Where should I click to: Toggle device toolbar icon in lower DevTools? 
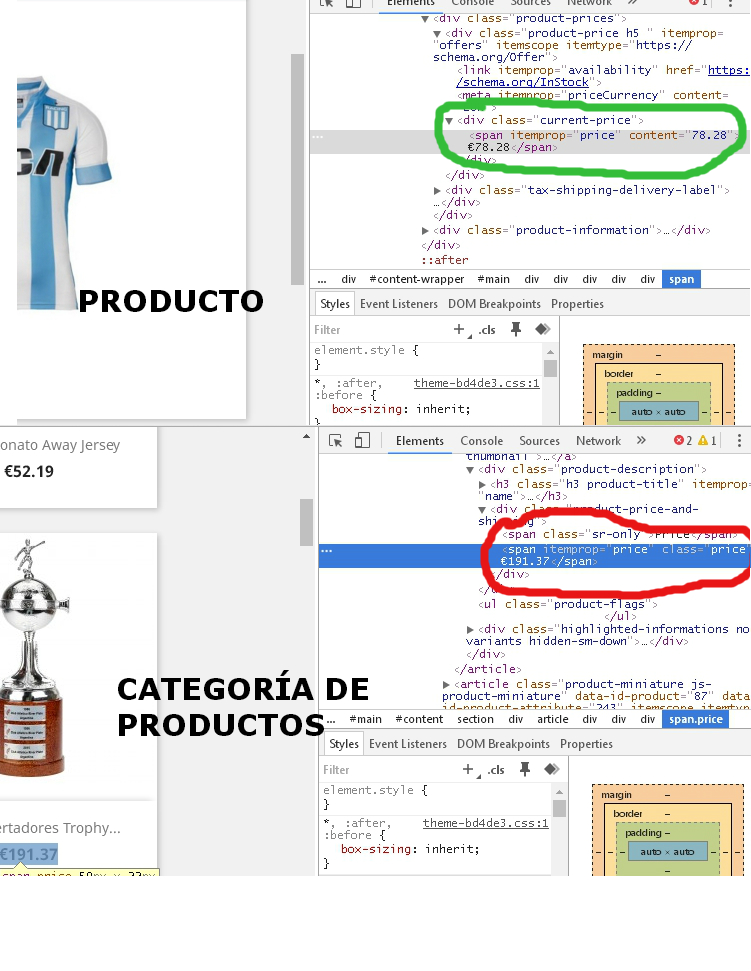coord(362,440)
